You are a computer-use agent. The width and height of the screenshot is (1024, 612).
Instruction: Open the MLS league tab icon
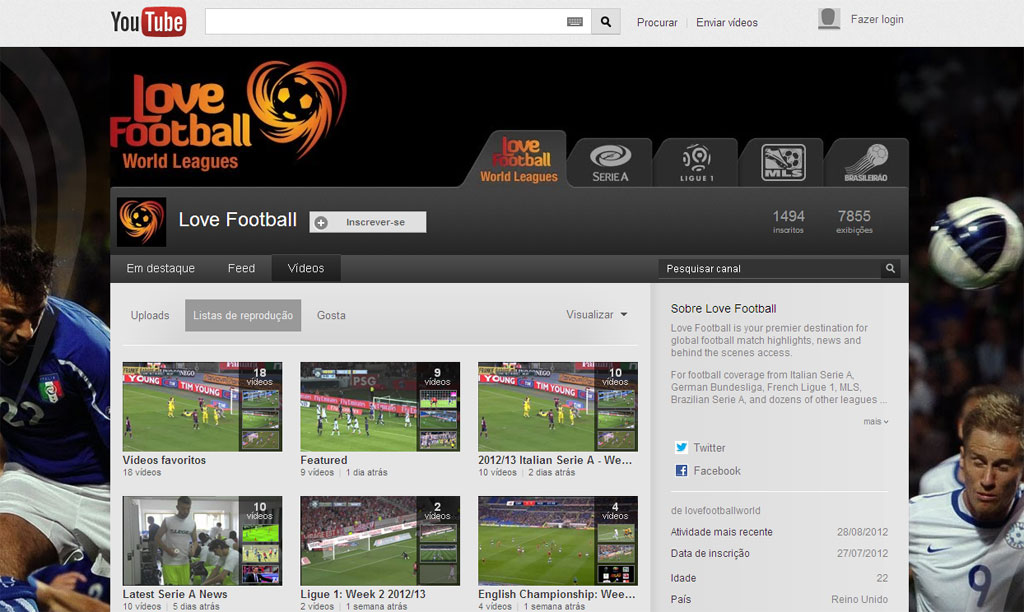[x=782, y=163]
